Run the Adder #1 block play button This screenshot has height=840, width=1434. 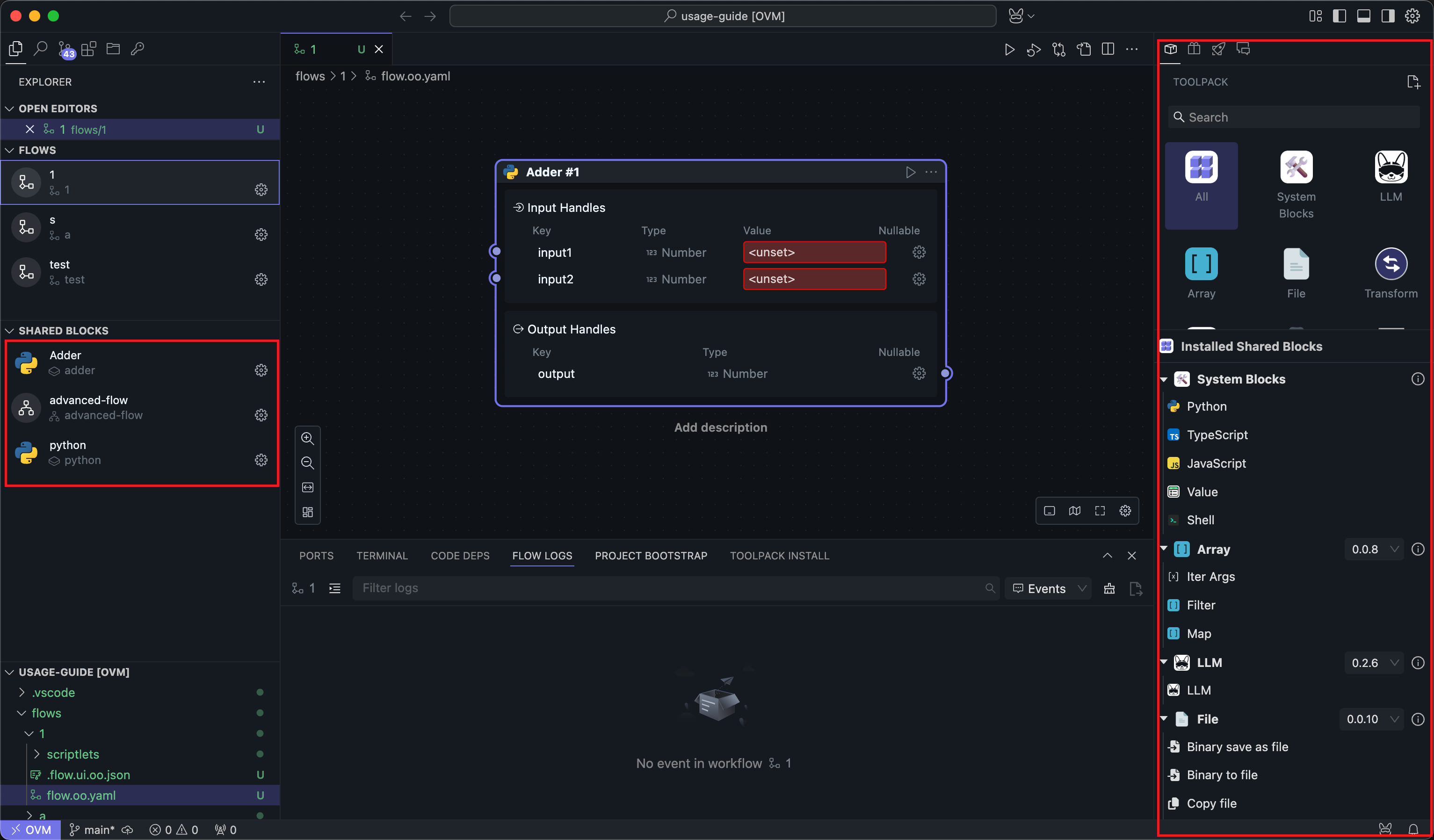point(911,172)
